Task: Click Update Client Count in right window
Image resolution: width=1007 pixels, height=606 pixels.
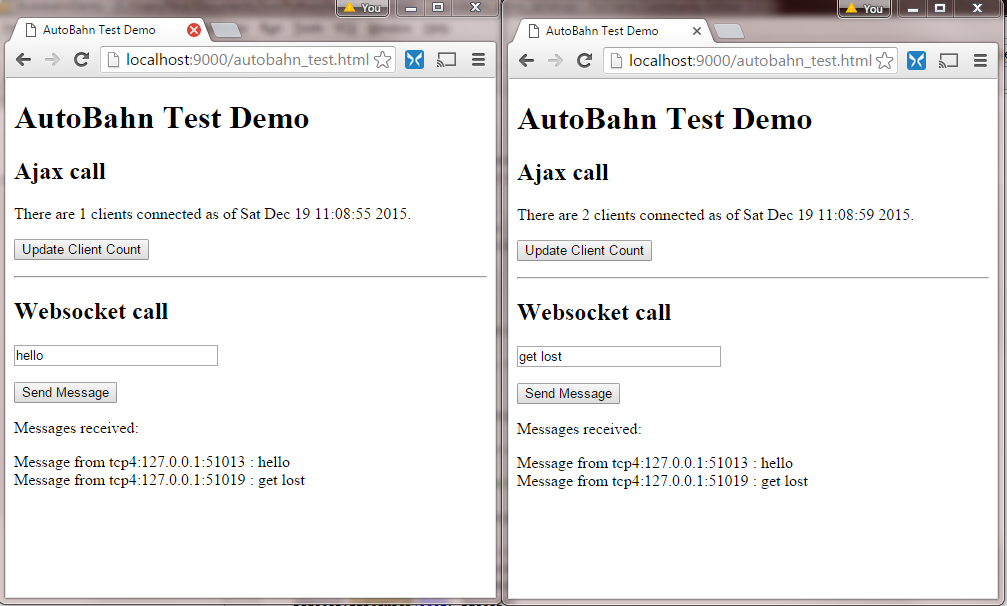Action: [584, 250]
